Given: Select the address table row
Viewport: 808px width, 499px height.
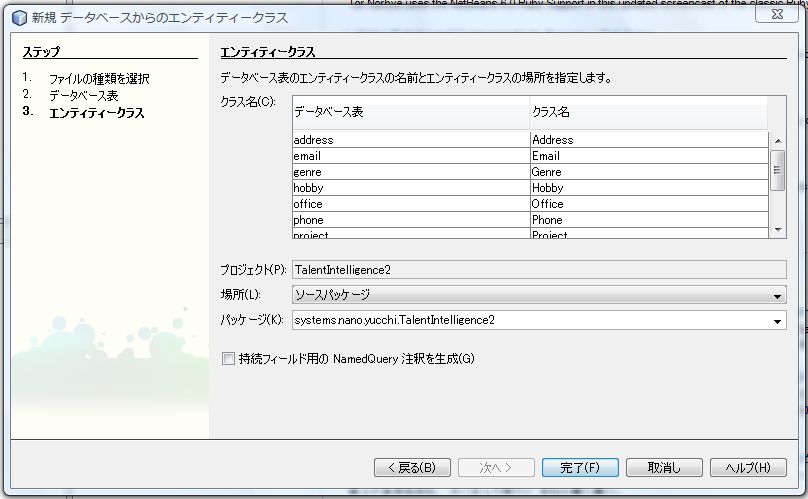Looking at the screenshot, I should [x=410, y=140].
